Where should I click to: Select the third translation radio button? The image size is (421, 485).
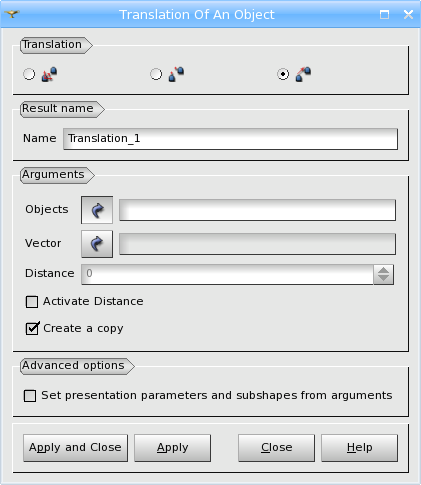point(283,74)
